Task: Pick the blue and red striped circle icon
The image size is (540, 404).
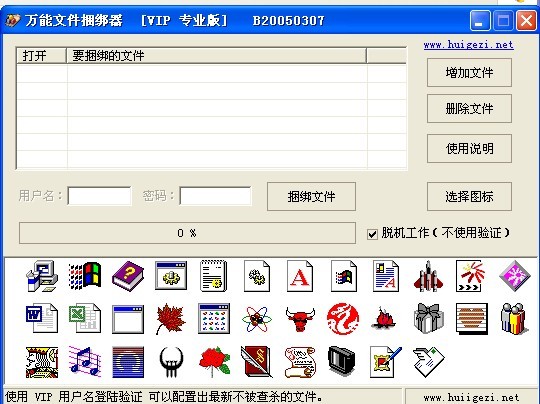Action: pos(128,362)
